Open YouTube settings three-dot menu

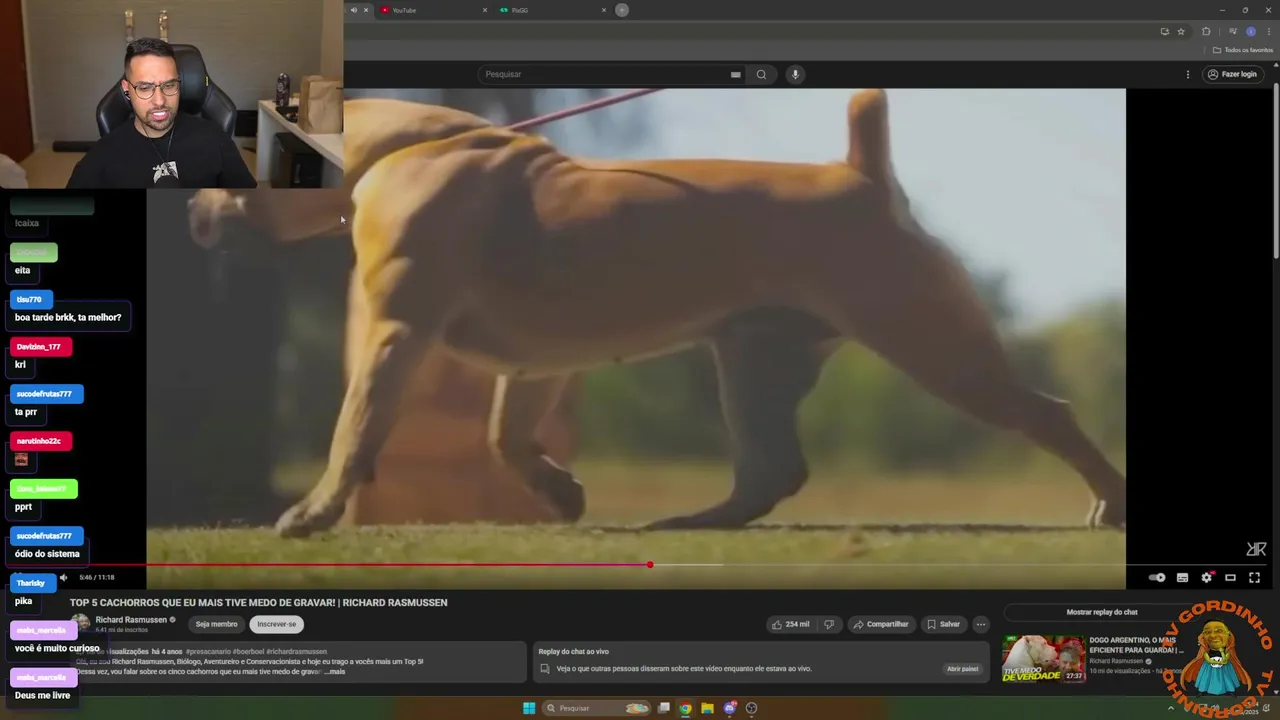1188,74
